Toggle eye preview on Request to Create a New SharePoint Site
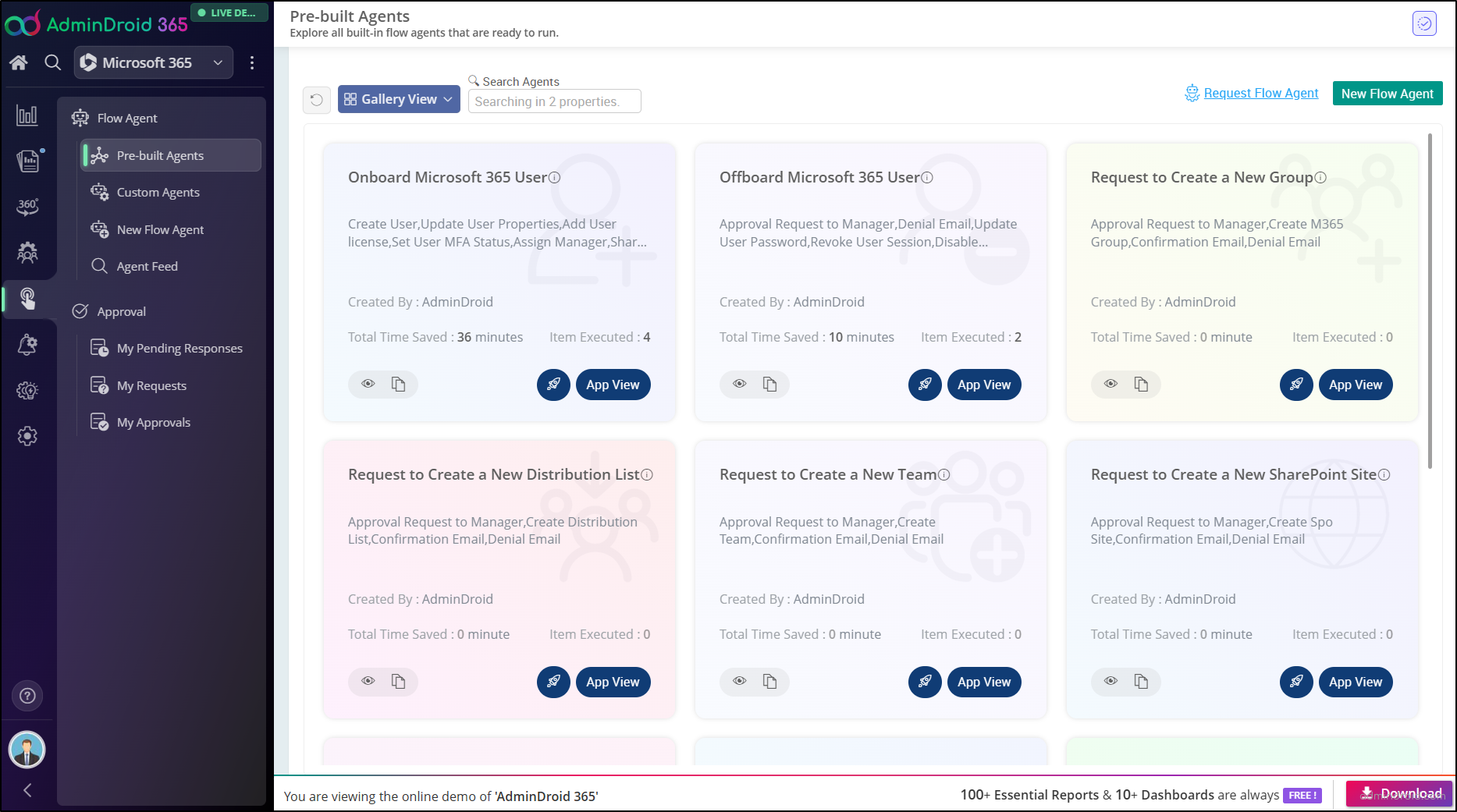Image resolution: width=1457 pixels, height=812 pixels. (x=1111, y=681)
